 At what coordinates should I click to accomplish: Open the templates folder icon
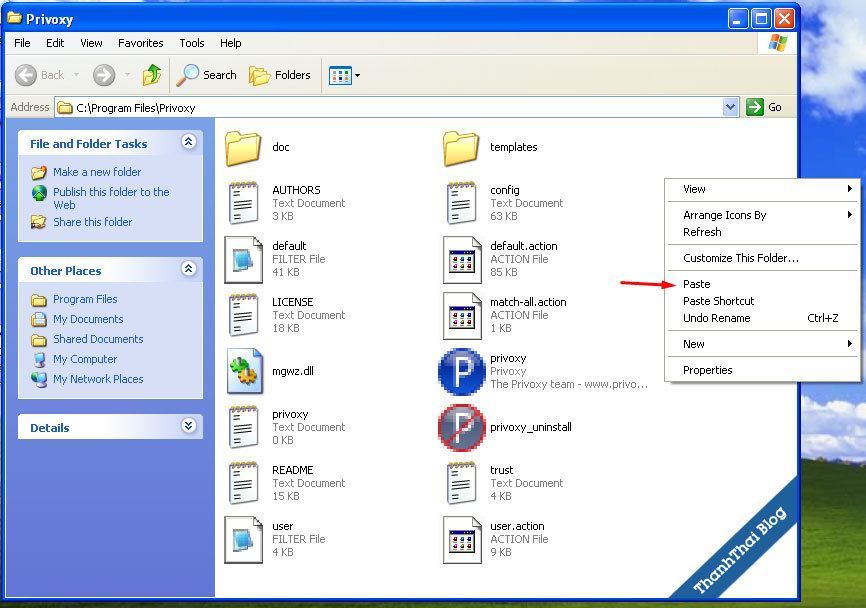(461, 148)
